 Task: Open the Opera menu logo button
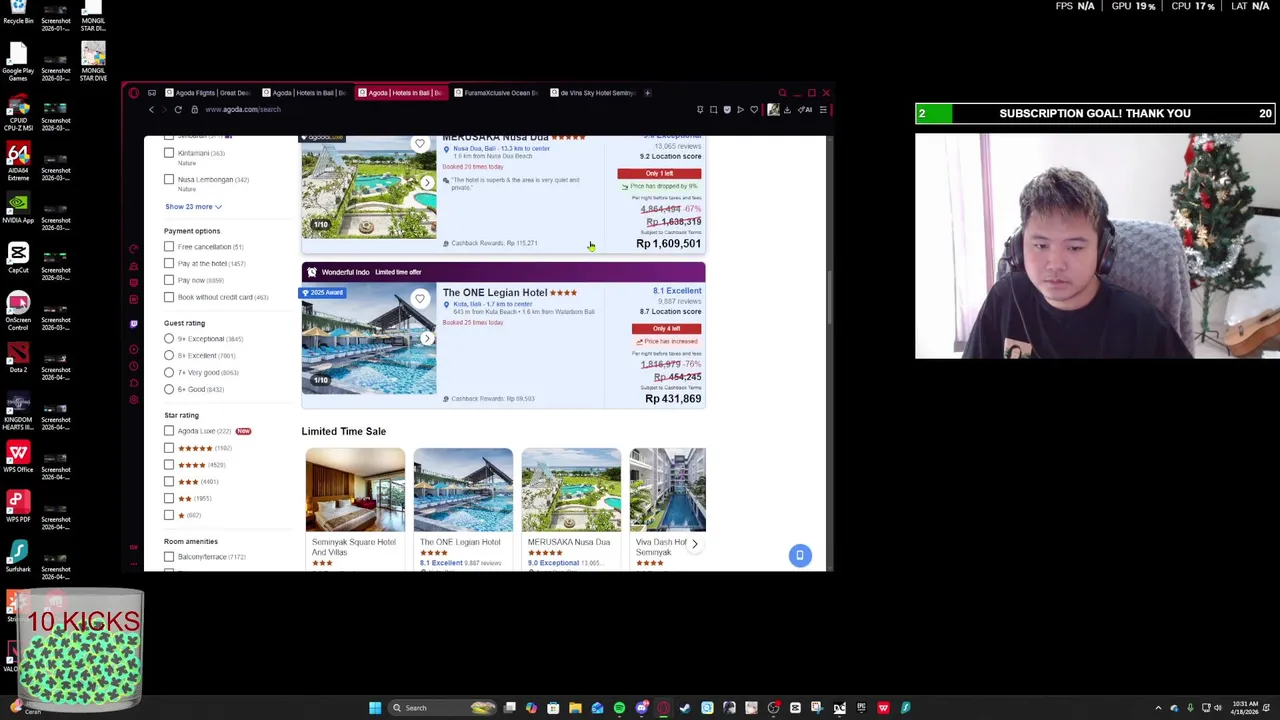coord(134,93)
